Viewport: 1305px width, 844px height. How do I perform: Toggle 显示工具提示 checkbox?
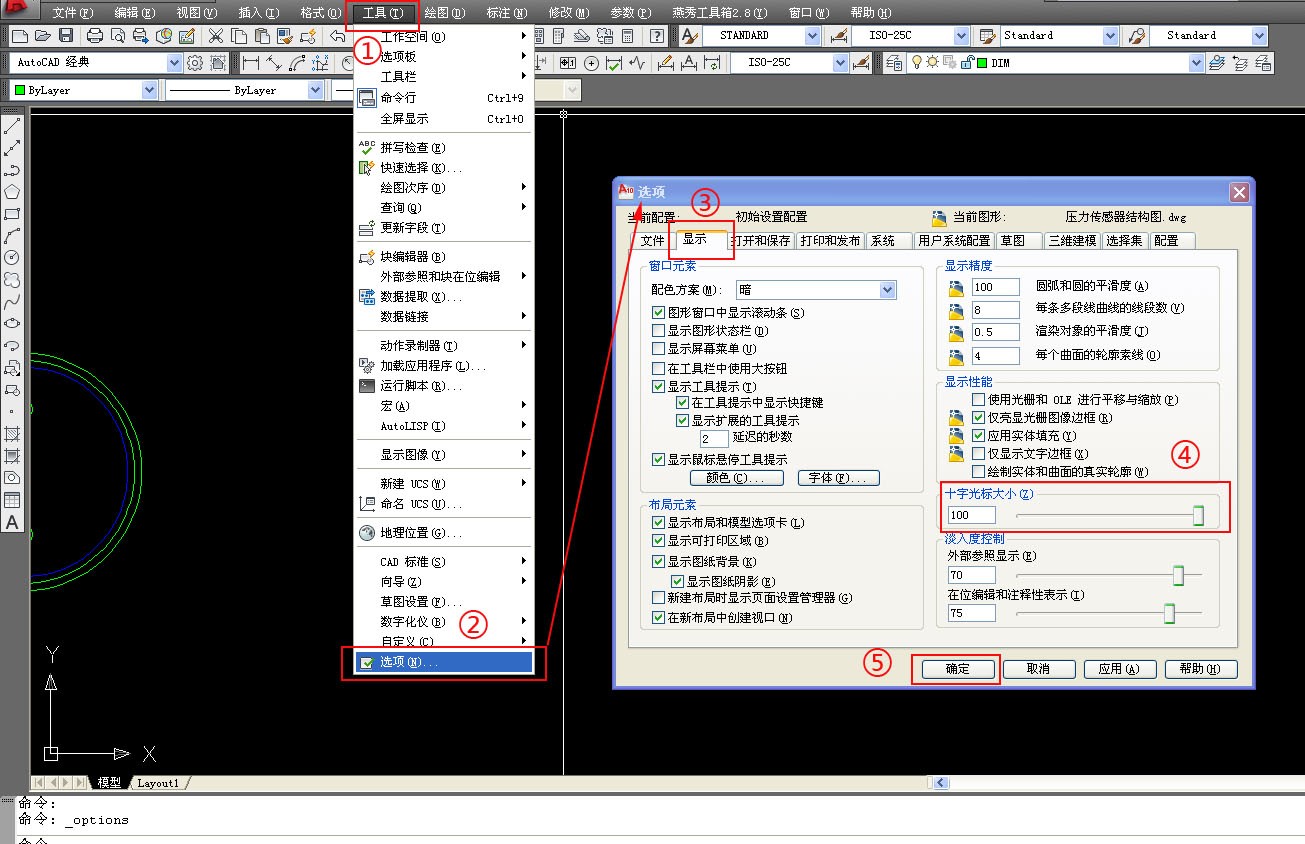[x=658, y=386]
